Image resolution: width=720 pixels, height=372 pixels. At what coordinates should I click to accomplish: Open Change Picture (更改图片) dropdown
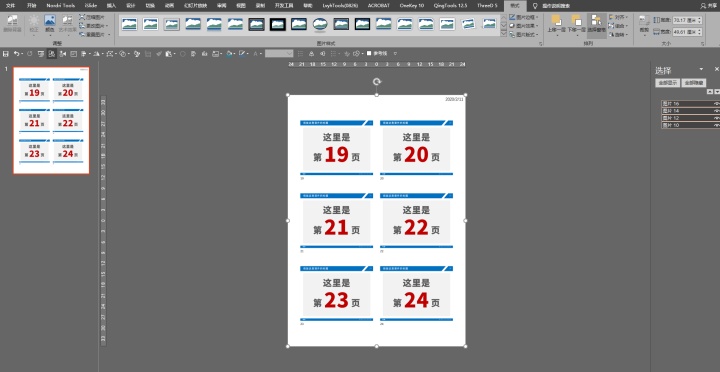coord(94,26)
